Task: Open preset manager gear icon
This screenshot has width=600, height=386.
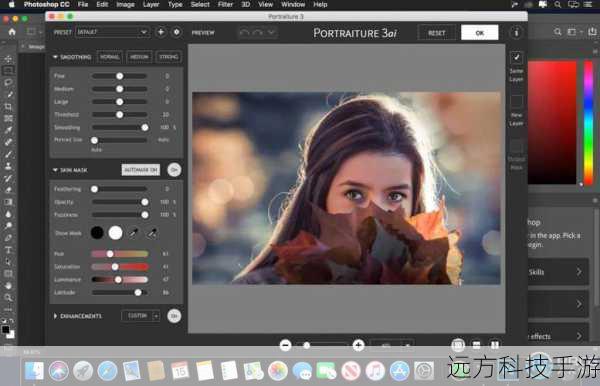Action: tap(176, 32)
